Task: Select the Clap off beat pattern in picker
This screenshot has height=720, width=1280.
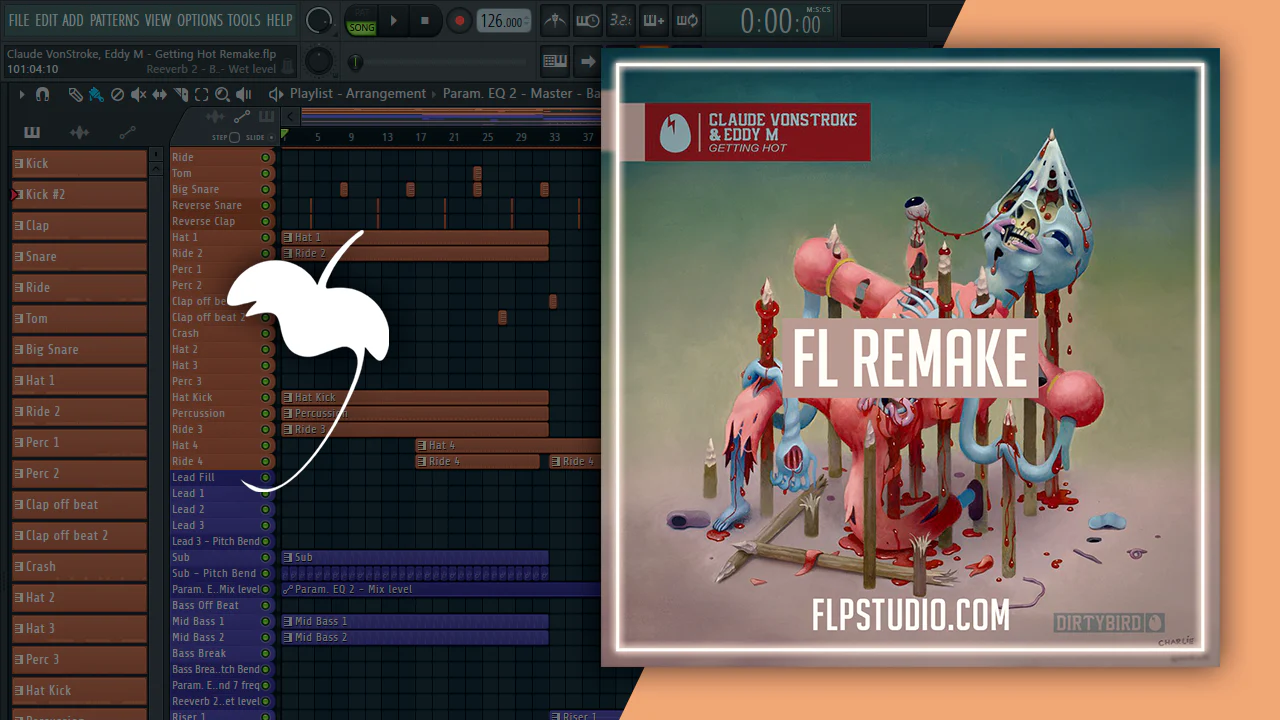Action: pos(79,504)
